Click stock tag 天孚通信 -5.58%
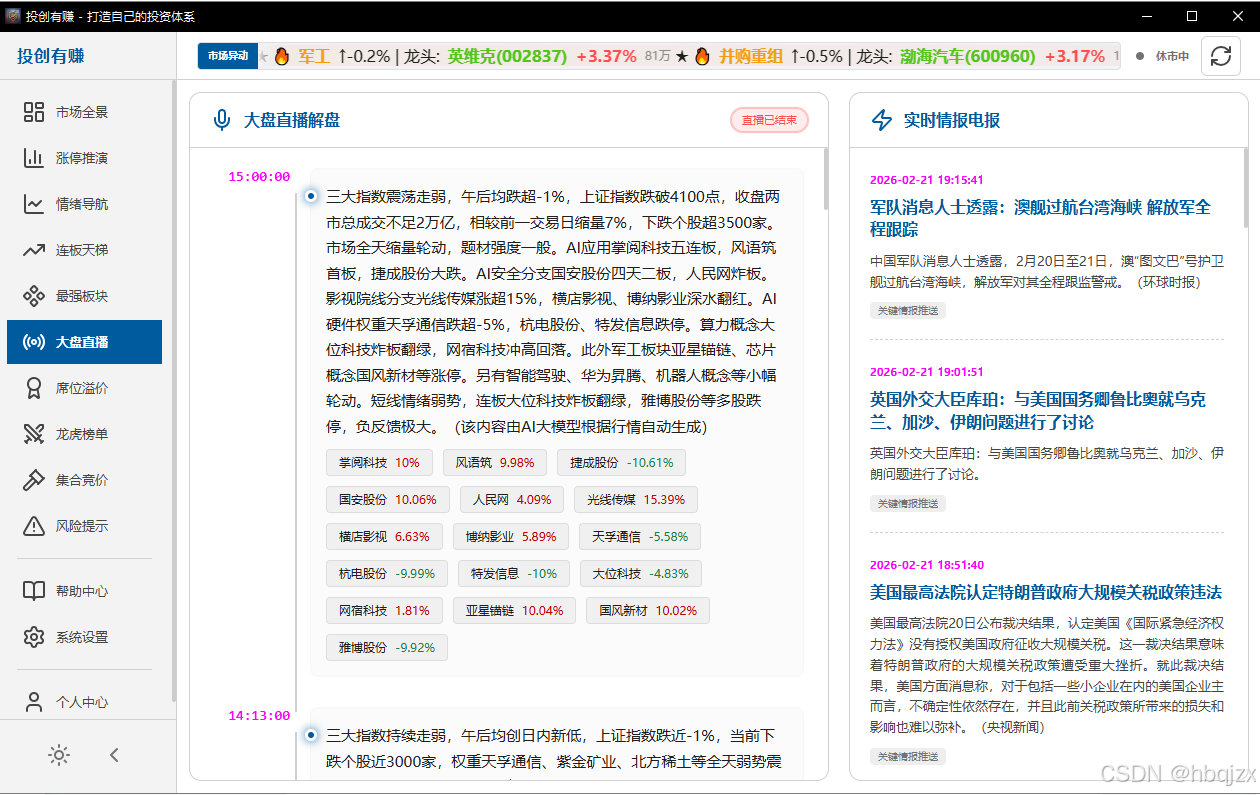 [639, 536]
